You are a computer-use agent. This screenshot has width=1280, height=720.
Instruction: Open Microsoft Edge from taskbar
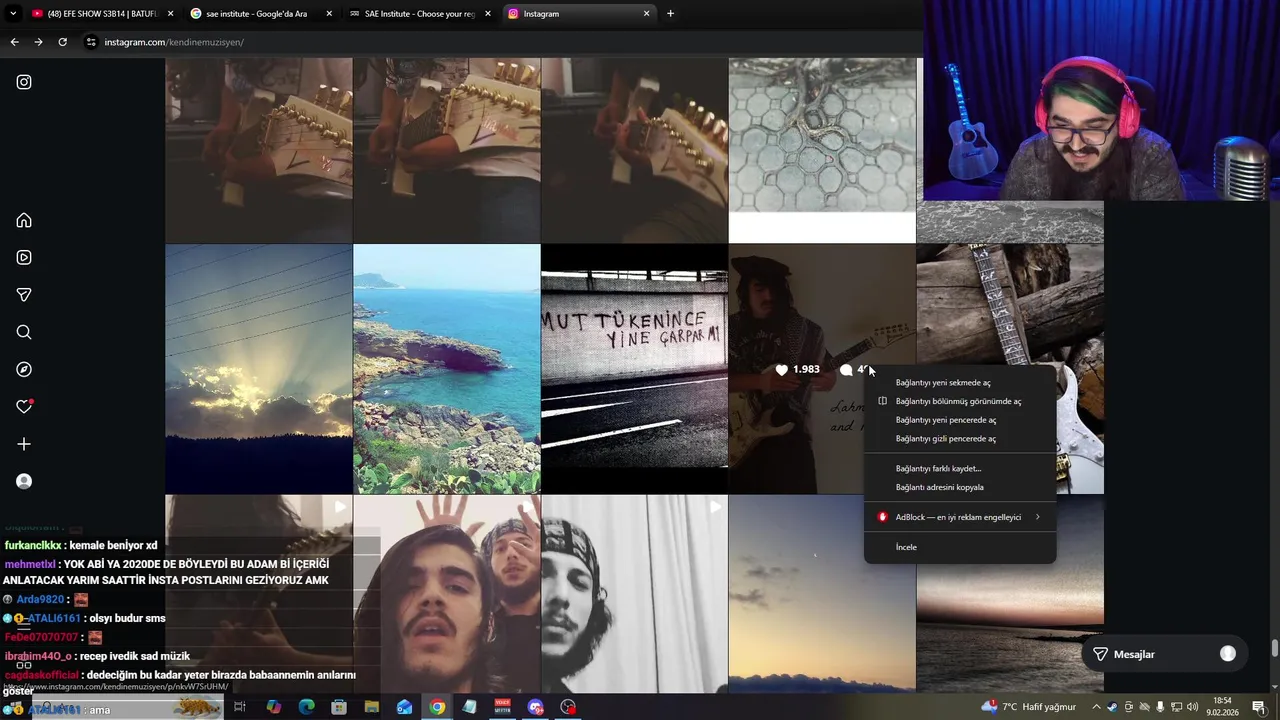pos(306,707)
